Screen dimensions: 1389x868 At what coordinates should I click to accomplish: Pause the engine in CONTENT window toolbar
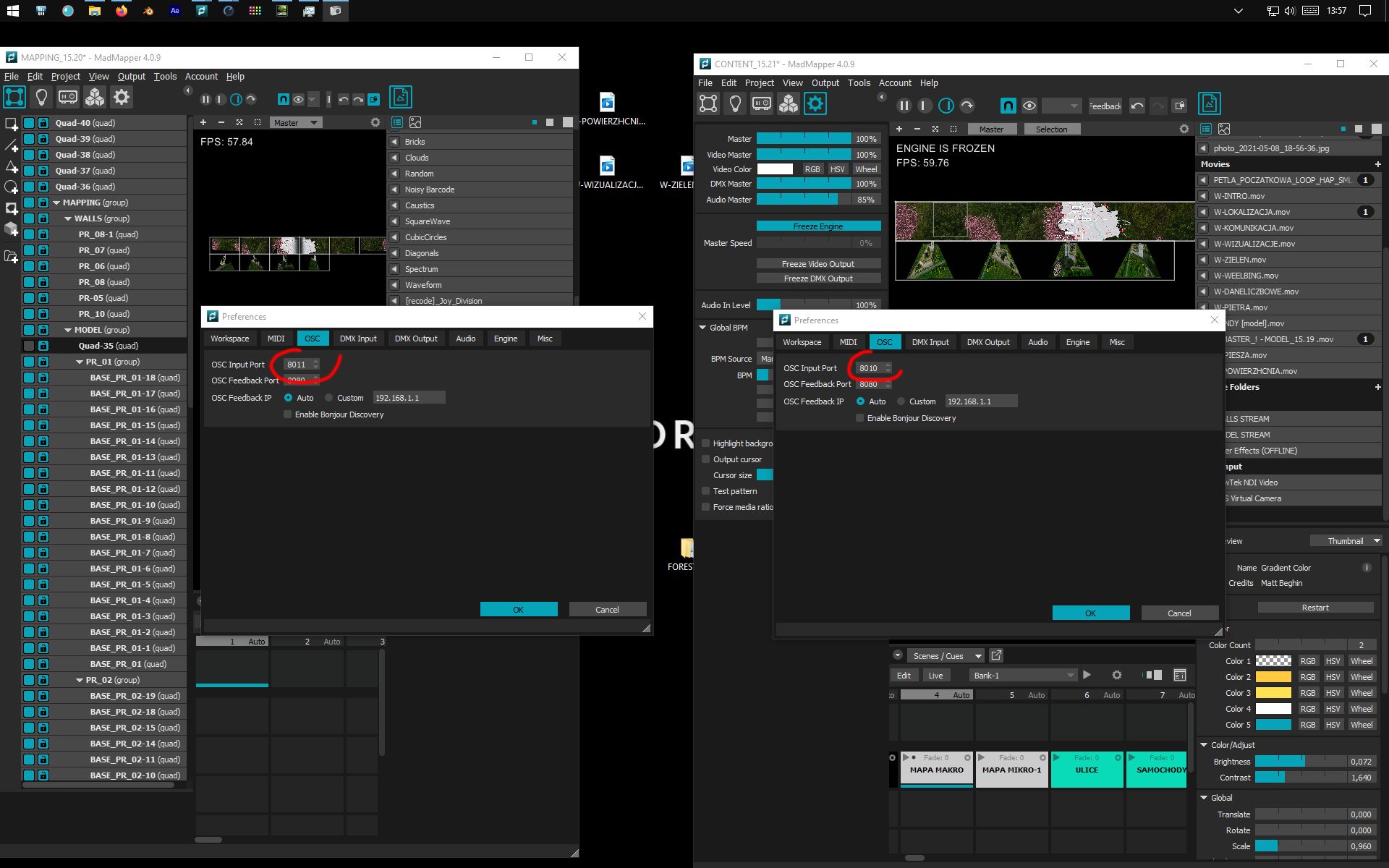tap(904, 106)
